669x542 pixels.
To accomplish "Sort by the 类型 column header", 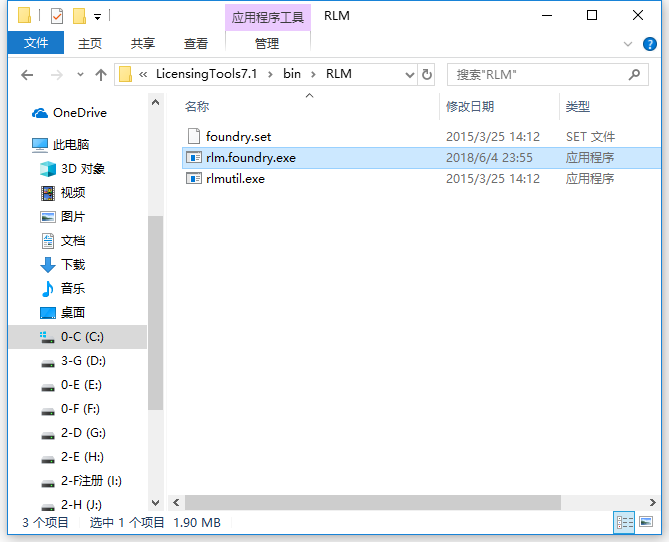I will [x=578, y=106].
